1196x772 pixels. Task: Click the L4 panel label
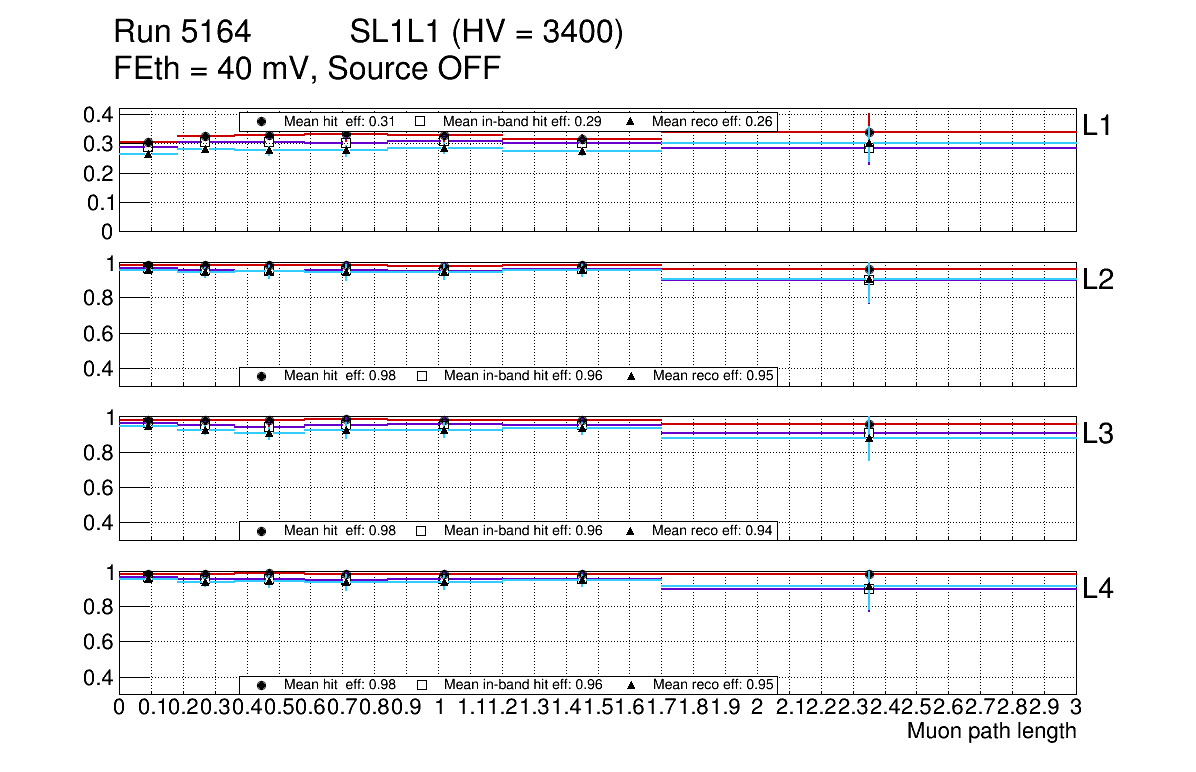tap(1098, 588)
